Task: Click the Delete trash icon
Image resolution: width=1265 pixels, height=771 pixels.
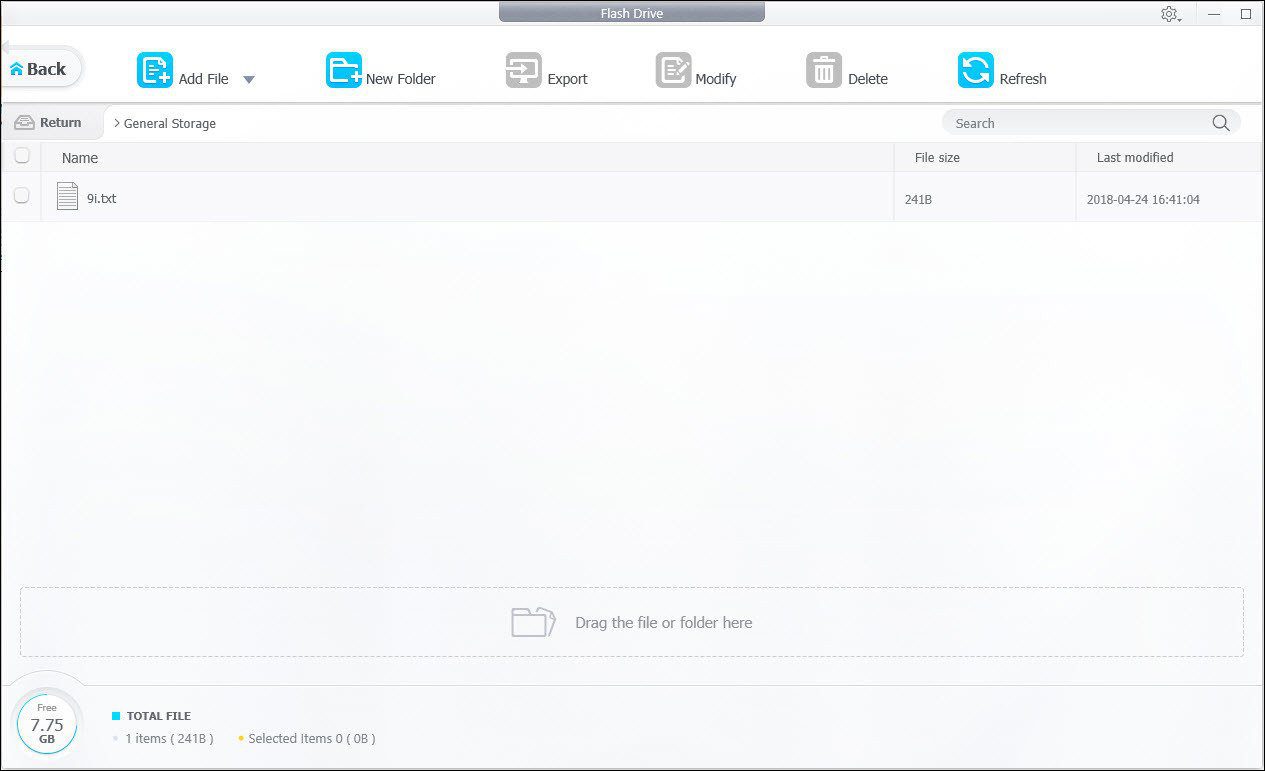Action: tap(824, 70)
